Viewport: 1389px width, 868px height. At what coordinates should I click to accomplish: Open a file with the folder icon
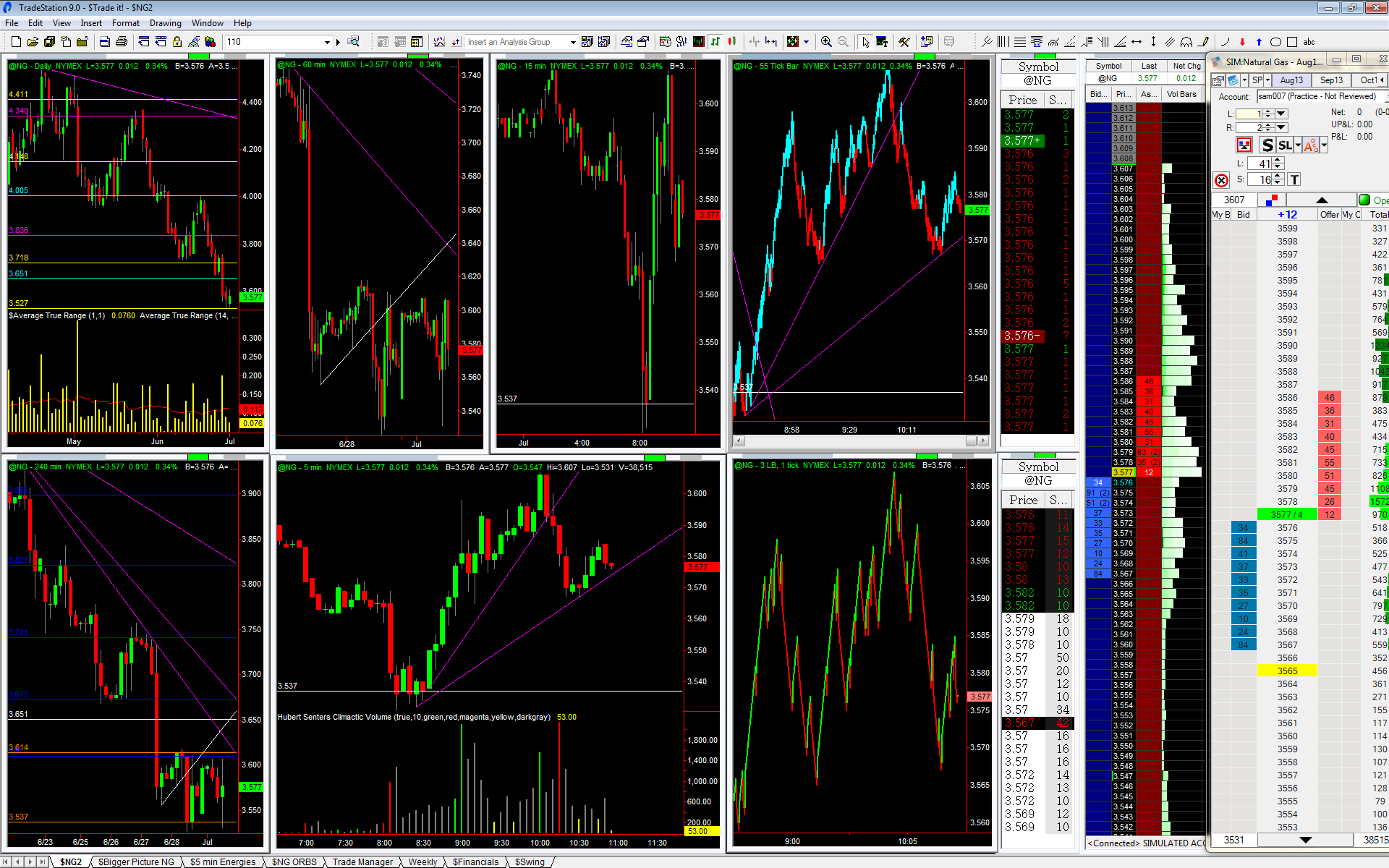33,42
